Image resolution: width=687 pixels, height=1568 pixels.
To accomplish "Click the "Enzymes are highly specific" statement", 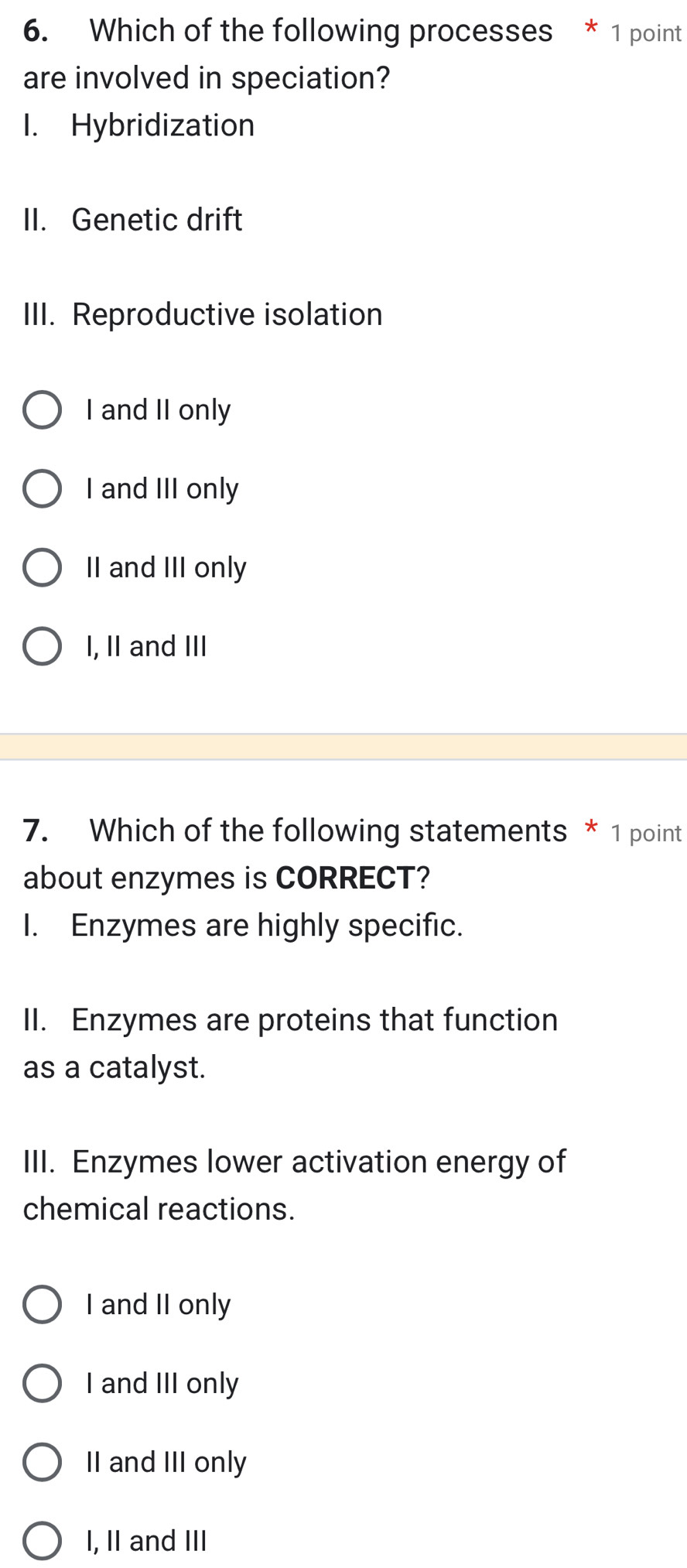I will pos(267,926).
